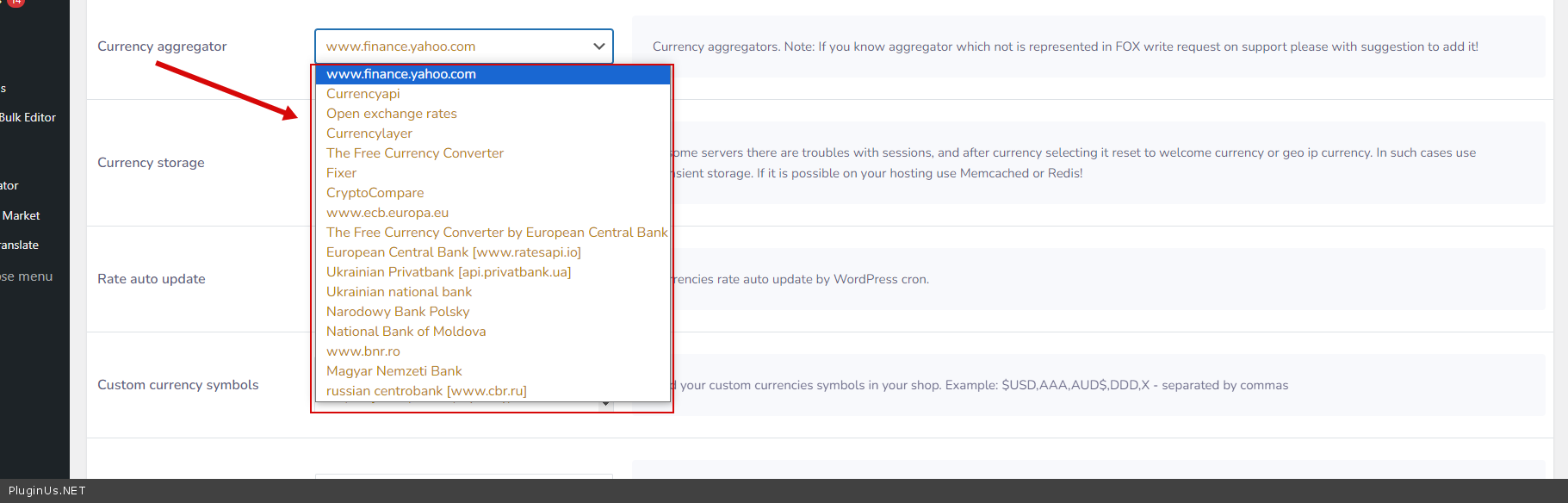Image resolution: width=1568 pixels, height=503 pixels.
Task: Pick www.ecb.europa.eu from the list
Action: (387, 213)
